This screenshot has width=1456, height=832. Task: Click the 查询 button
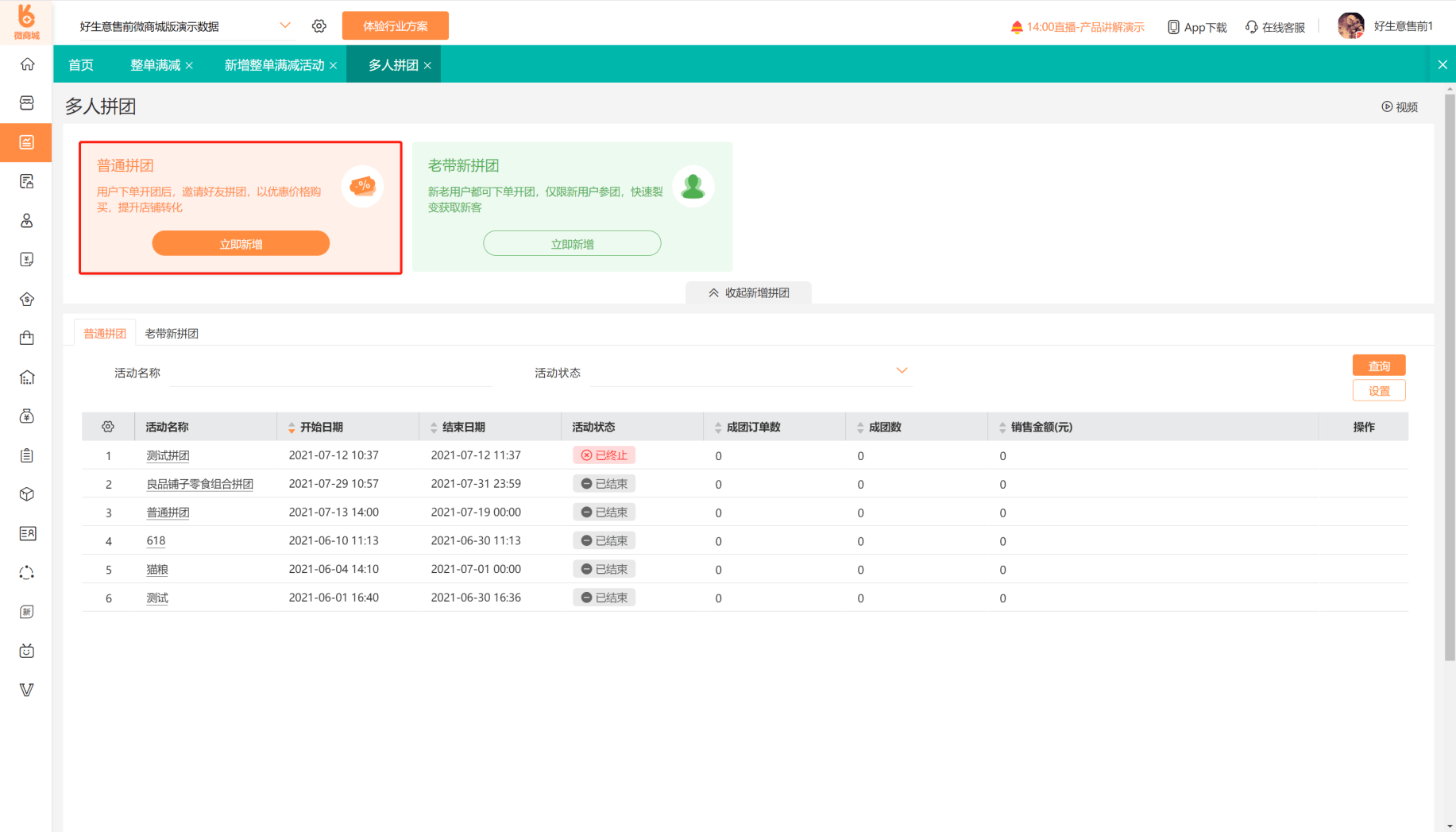[x=1379, y=366]
